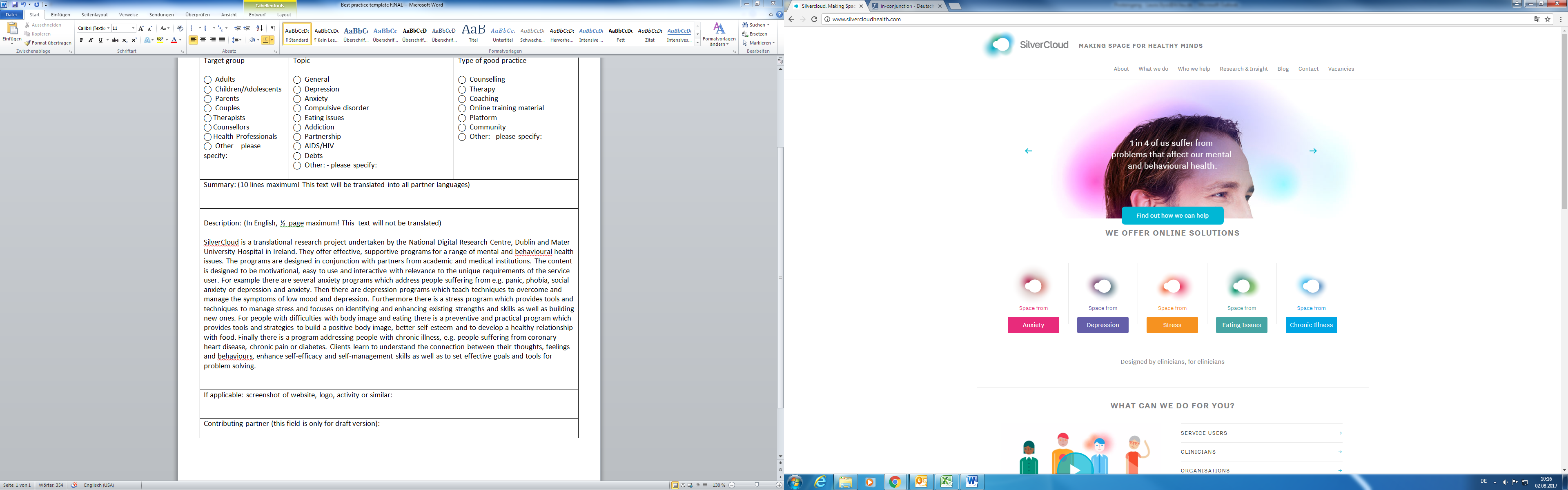This screenshot has height=490, width=1568.
Task: Open the font color dropdown arrow
Action: click(x=180, y=40)
